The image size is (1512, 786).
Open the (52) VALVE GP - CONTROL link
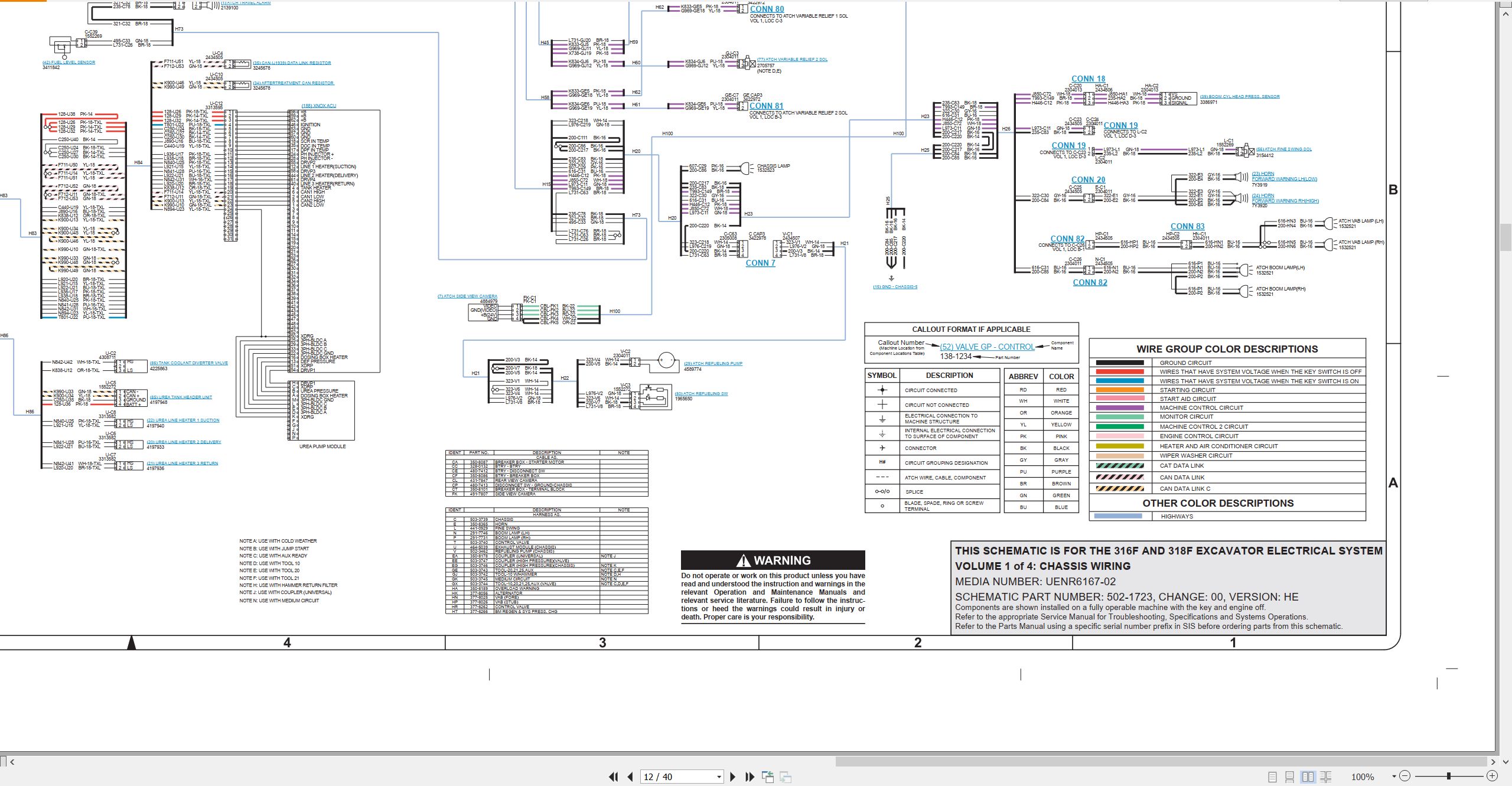coord(987,347)
